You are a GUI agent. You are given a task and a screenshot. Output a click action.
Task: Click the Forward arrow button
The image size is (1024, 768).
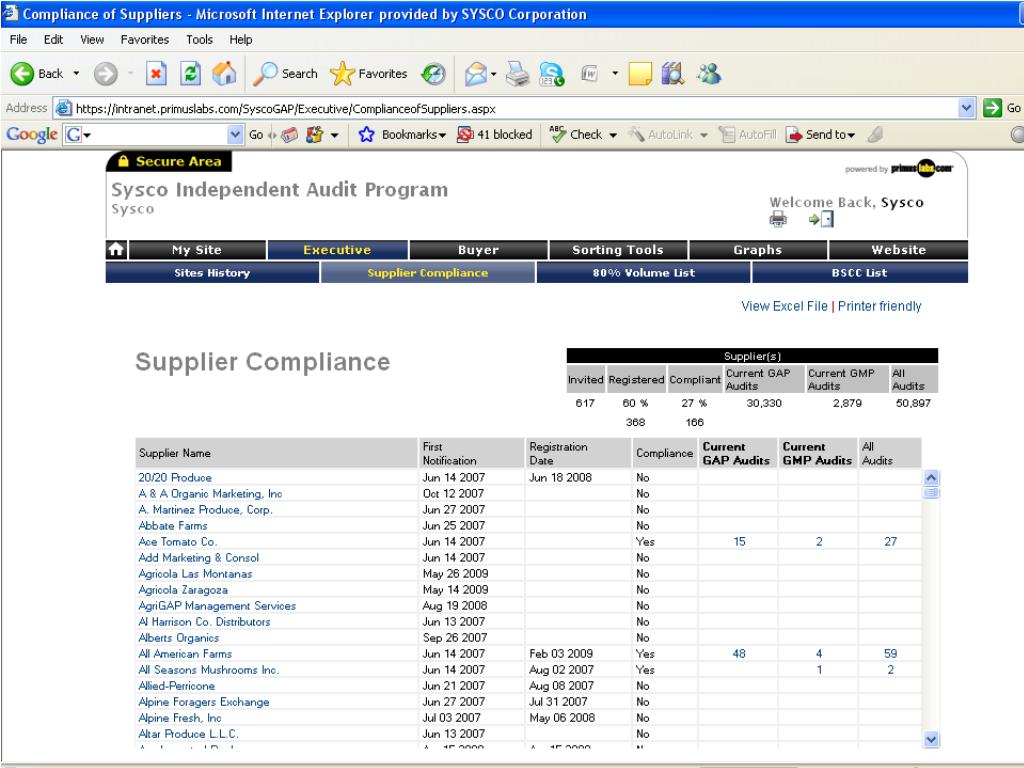(105, 74)
